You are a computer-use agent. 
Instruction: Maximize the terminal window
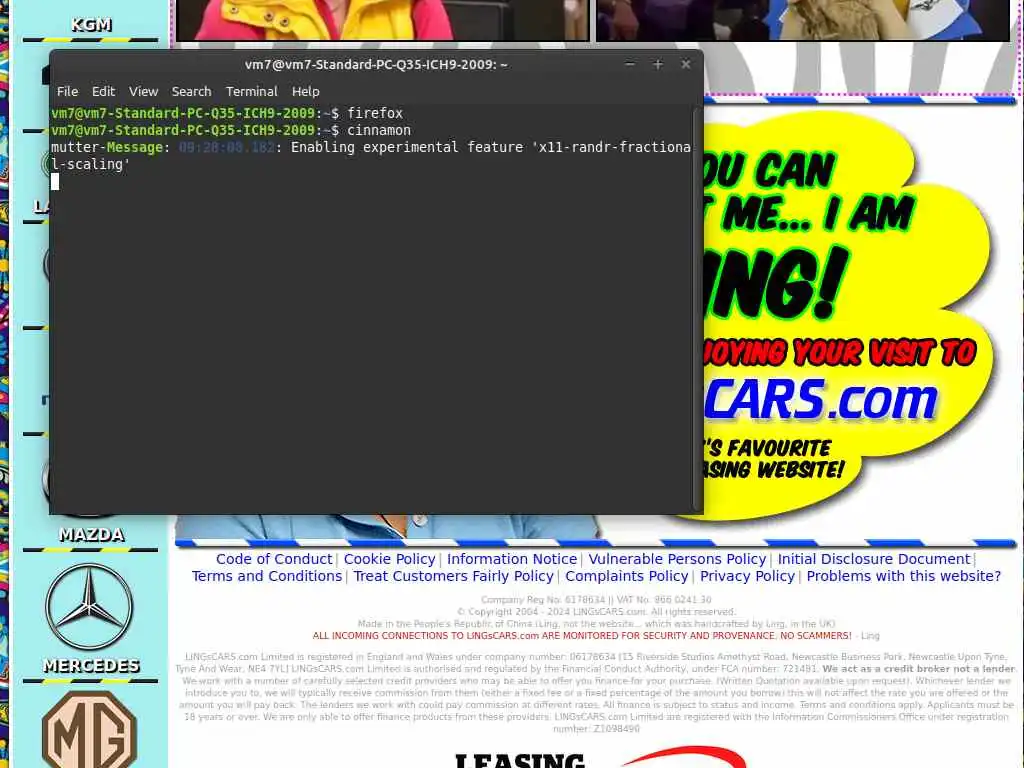[658, 64]
